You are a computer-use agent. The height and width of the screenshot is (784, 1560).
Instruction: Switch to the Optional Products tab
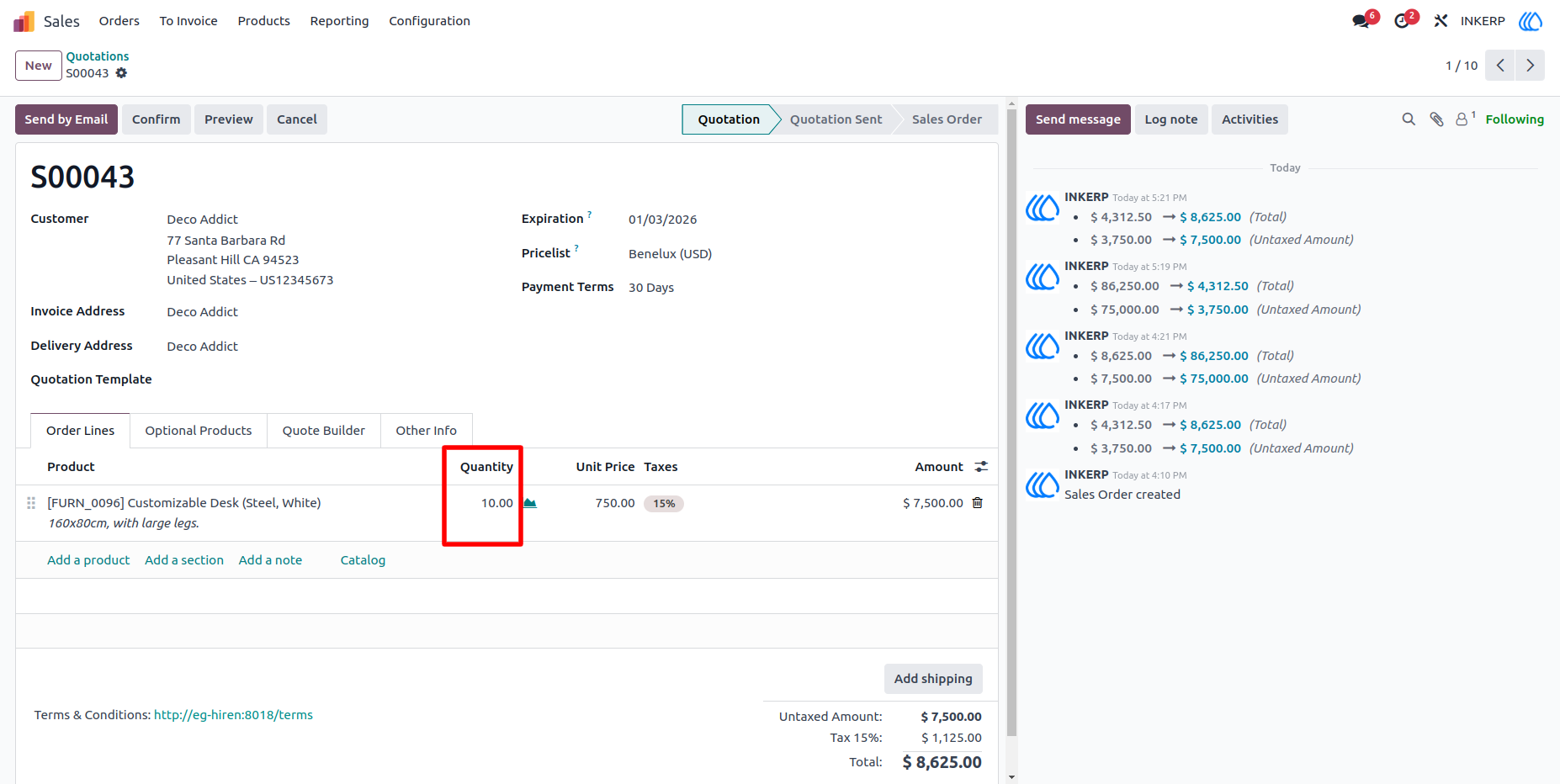click(x=199, y=431)
